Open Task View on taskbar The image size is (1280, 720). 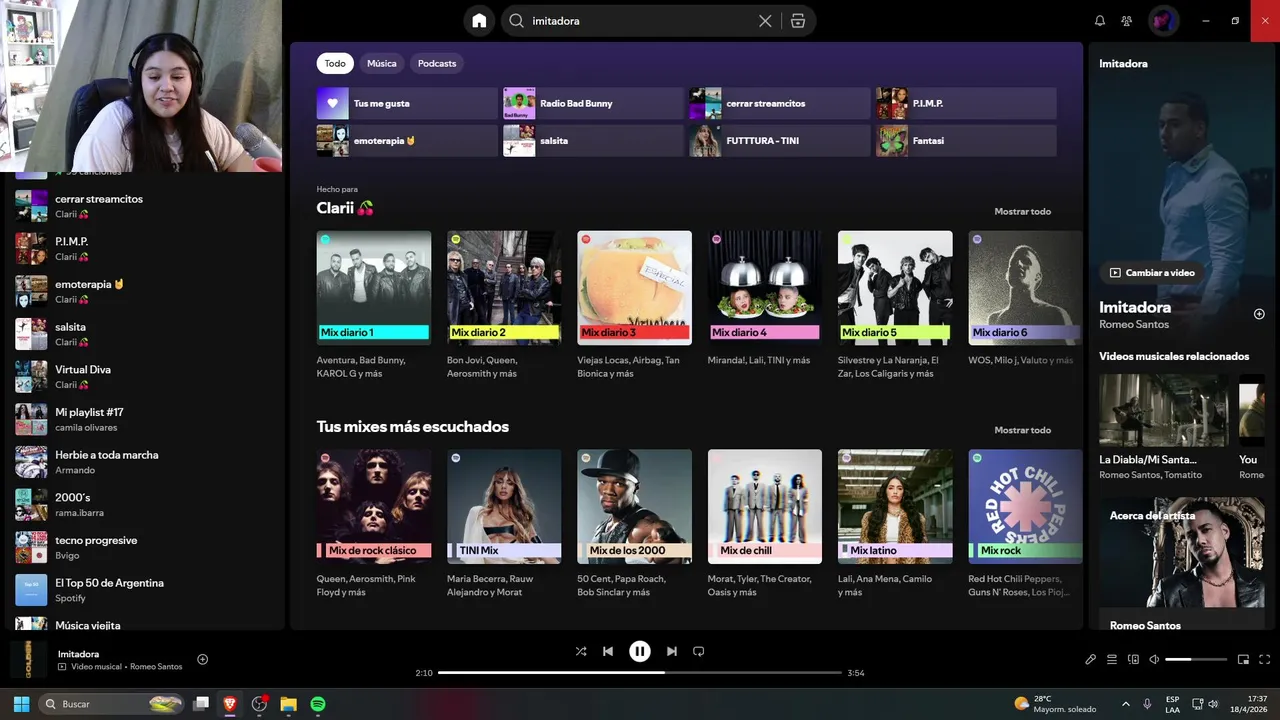click(x=201, y=704)
